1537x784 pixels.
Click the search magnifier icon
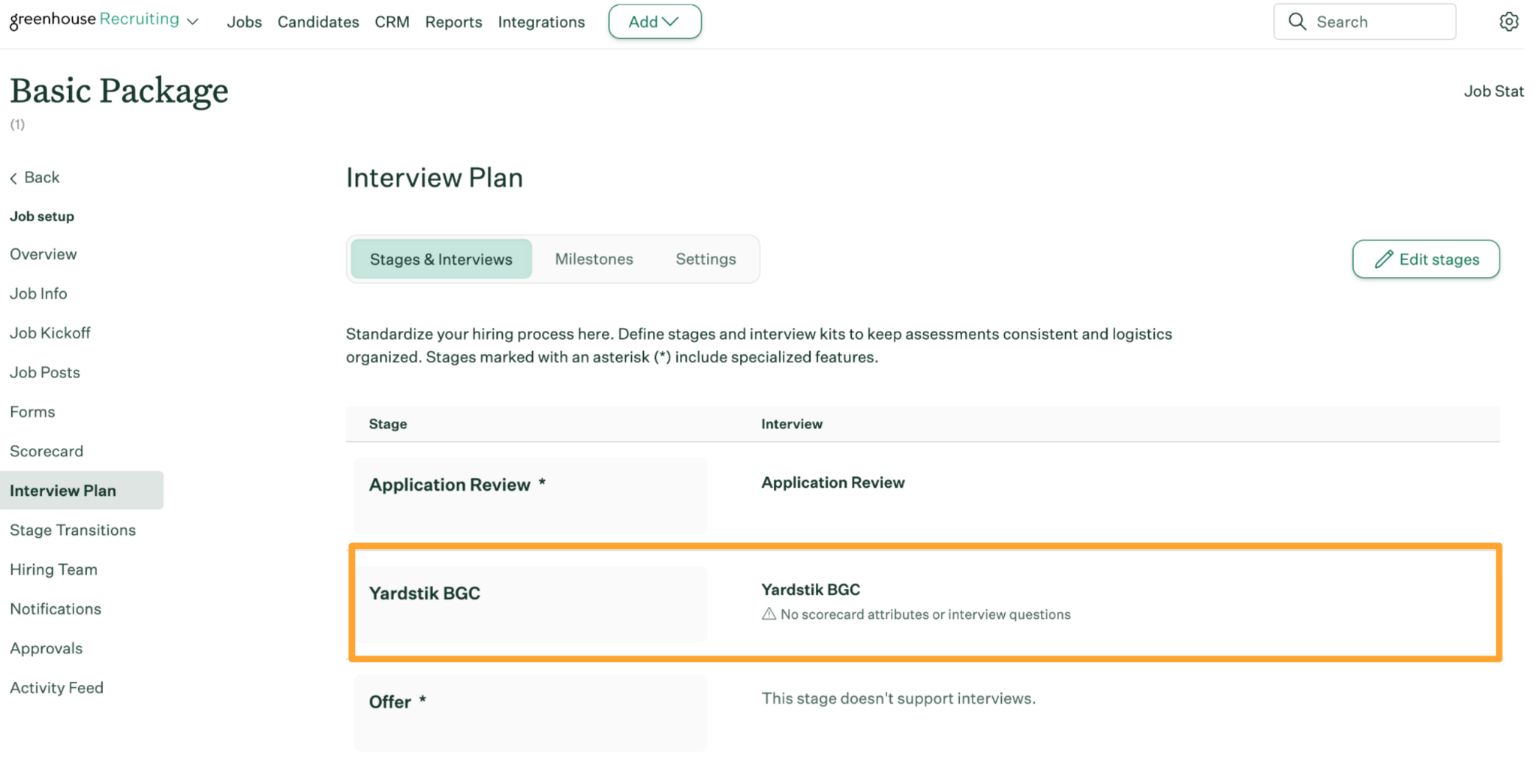point(1297,22)
